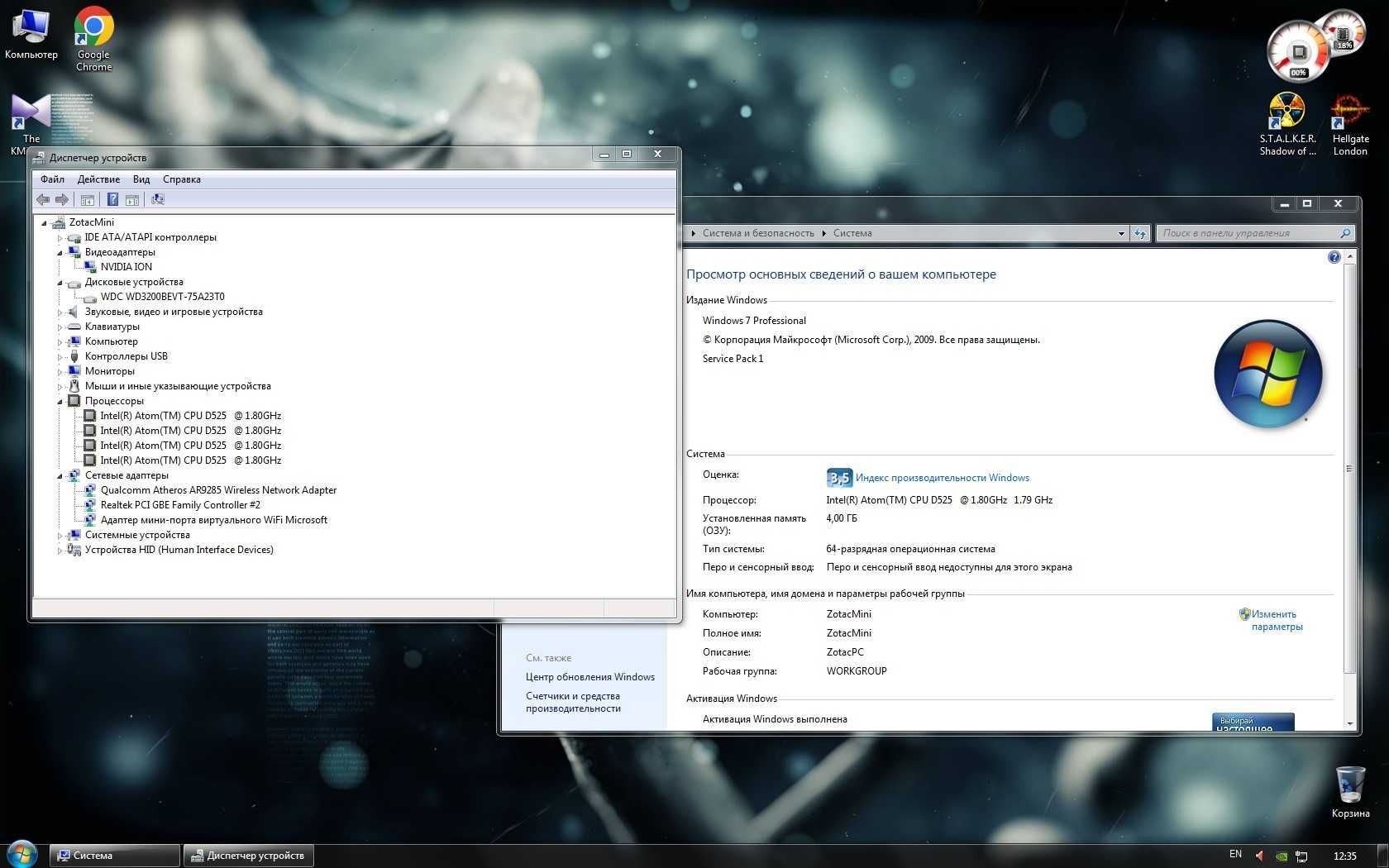Image resolution: width=1389 pixels, height=868 pixels.
Task: Open the Корзина recycle bin icon
Action: [x=1350, y=792]
